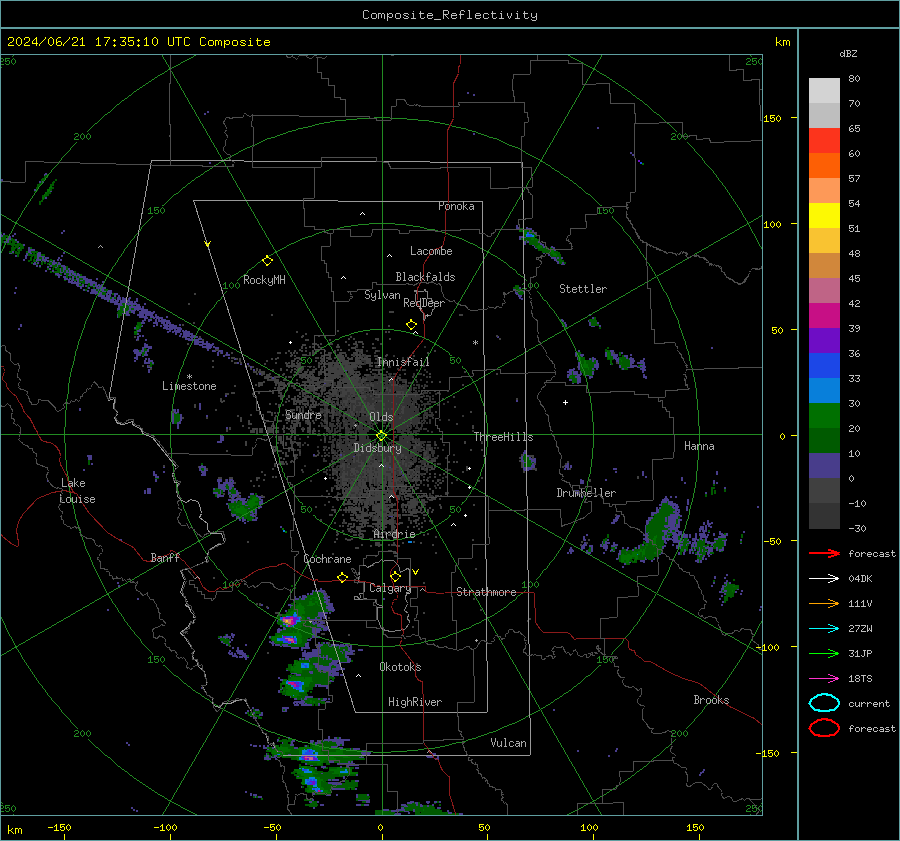900x841 pixels.
Task: Click yellow diamond marker above Calgary label
Action: [x=395, y=576]
